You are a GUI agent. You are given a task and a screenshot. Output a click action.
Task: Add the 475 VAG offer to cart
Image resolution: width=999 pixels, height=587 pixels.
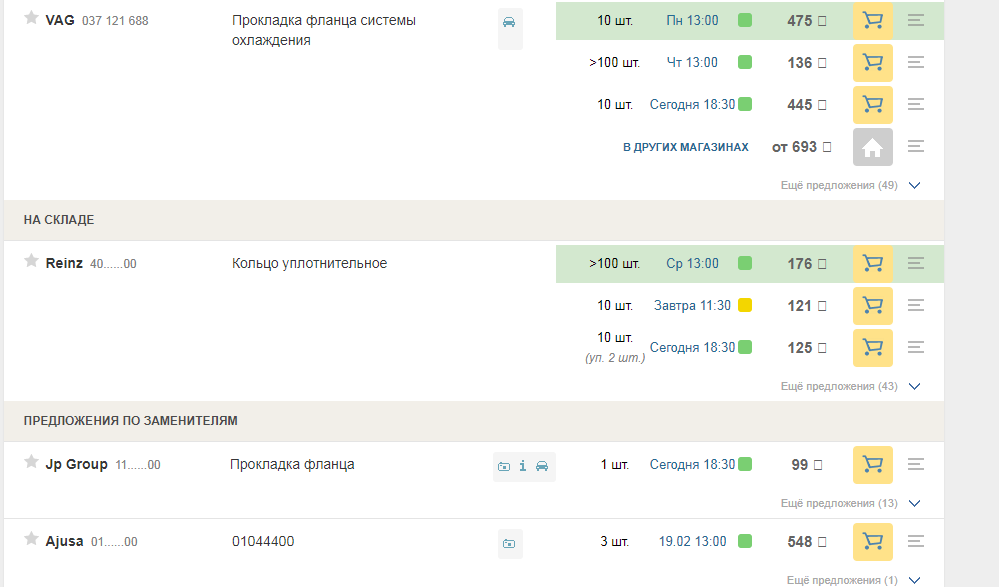(872, 21)
